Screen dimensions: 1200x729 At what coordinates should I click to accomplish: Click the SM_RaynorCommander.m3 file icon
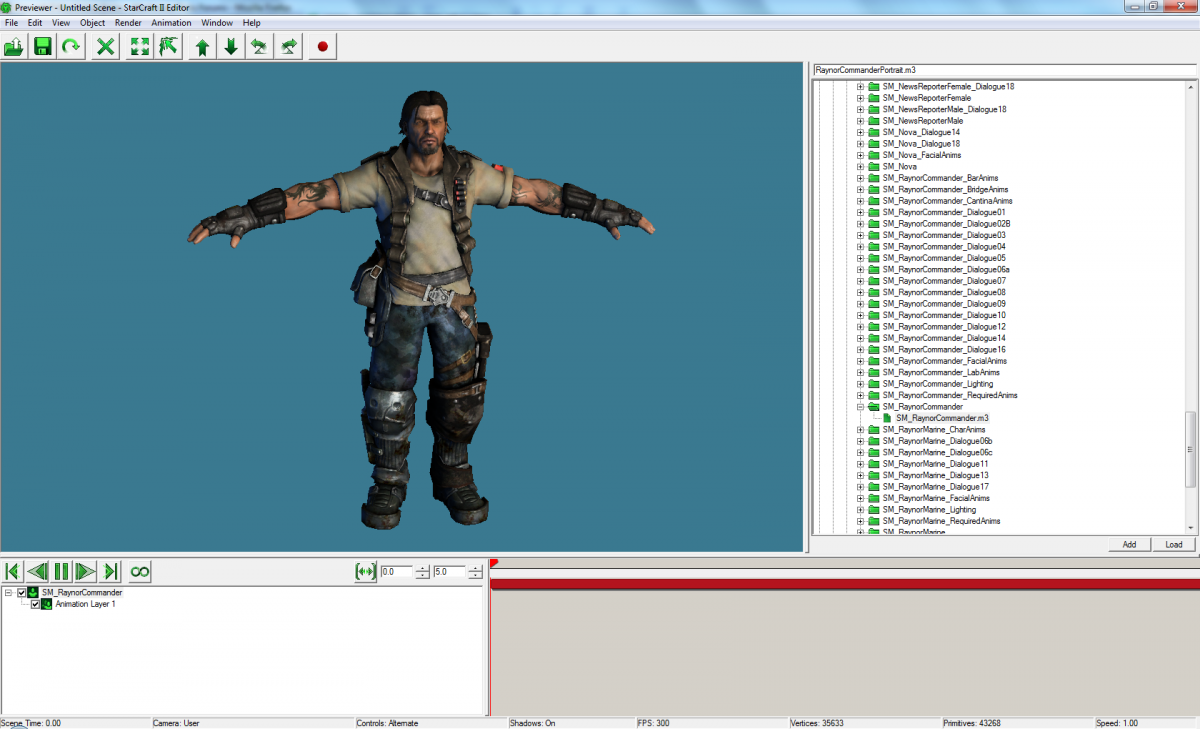pos(887,418)
